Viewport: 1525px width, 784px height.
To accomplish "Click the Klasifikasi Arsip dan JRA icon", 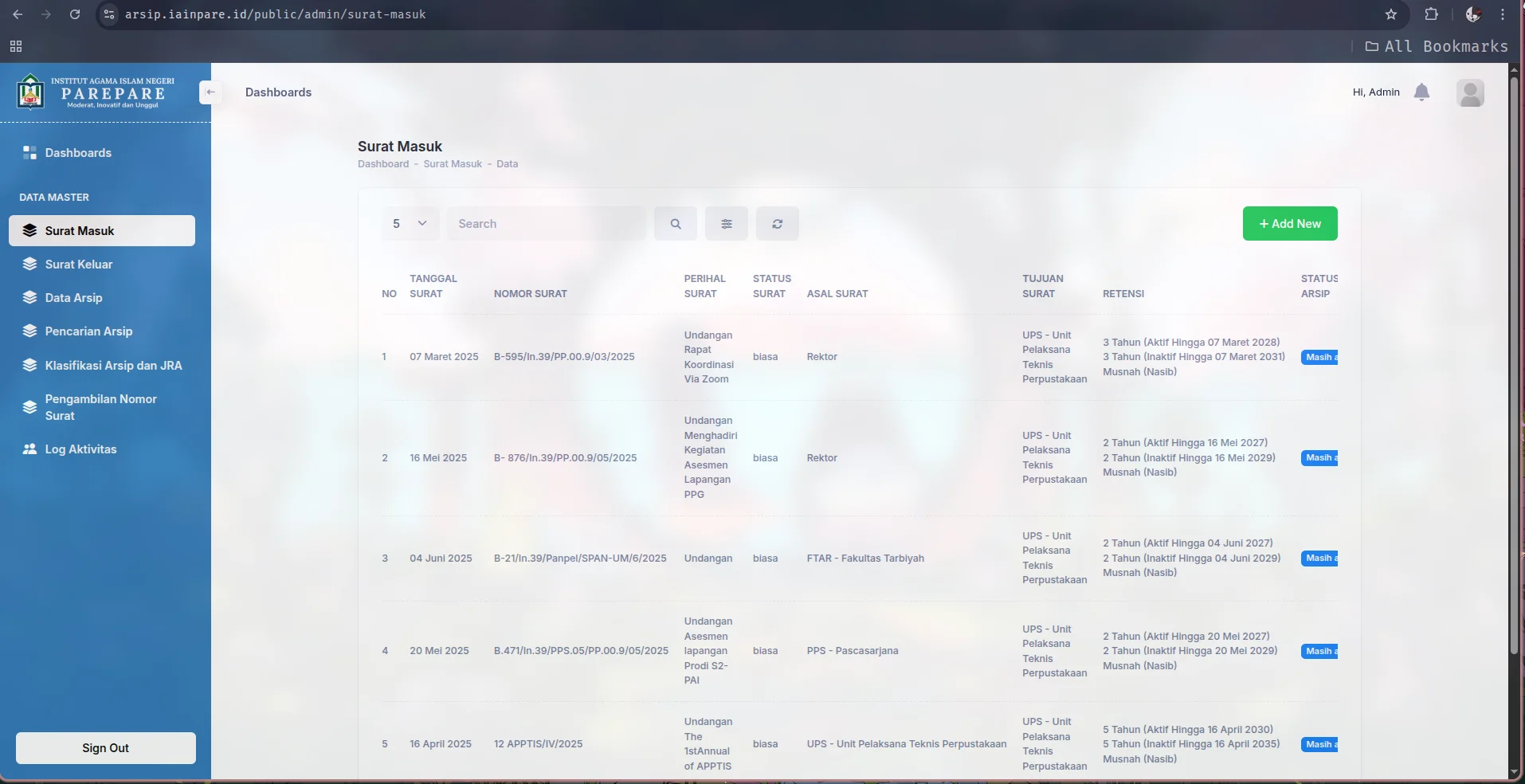I will click(29, 366).
